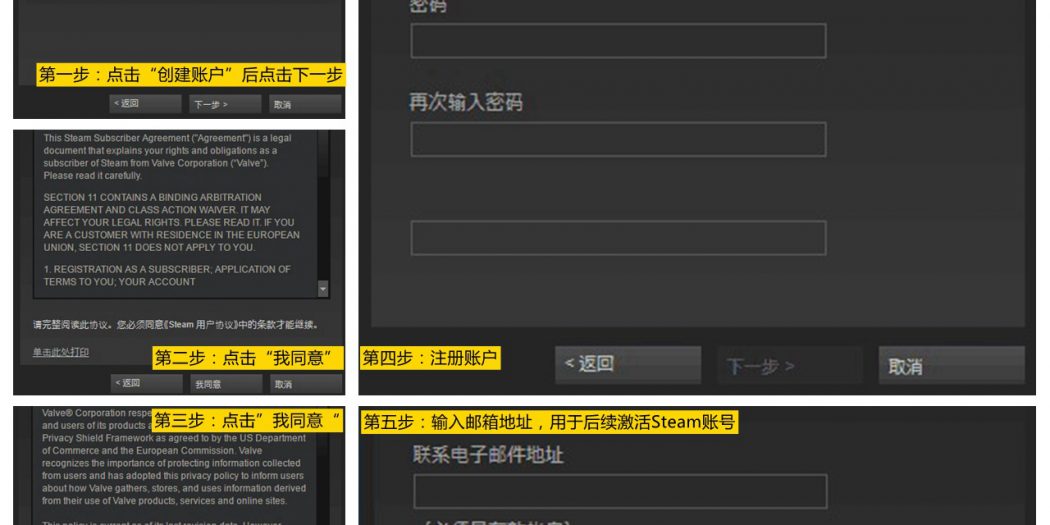This screenshot has width=1050, height=525.
Task: Open the 单击此处打印 print link
Action: 61,352
